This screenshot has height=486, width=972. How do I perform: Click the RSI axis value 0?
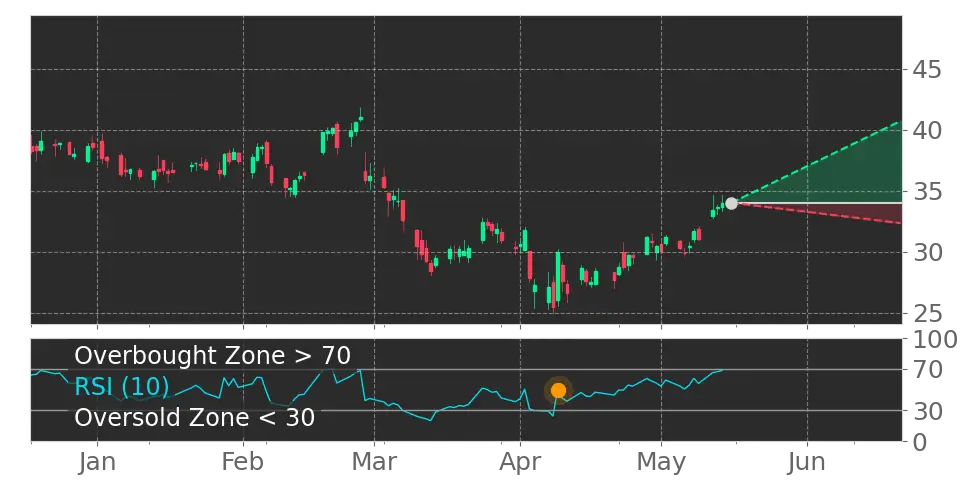coord(919,442)
